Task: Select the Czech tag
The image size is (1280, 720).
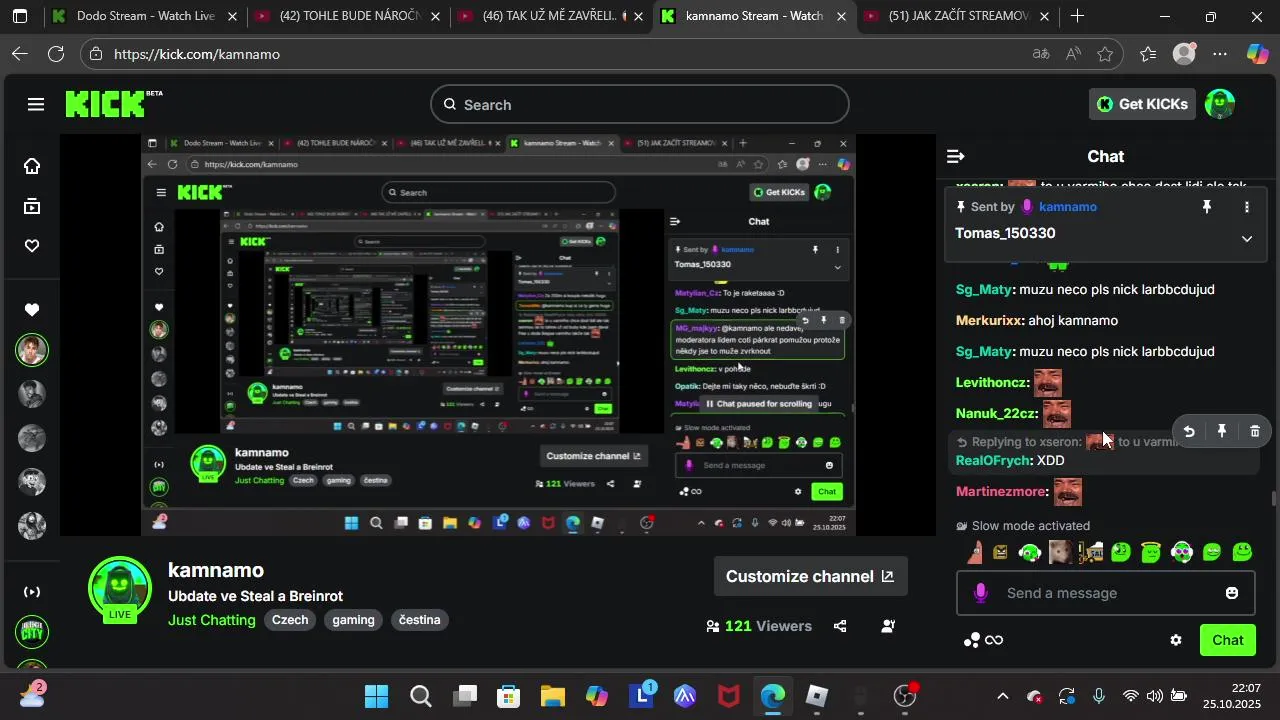Action: pos(290,620)
